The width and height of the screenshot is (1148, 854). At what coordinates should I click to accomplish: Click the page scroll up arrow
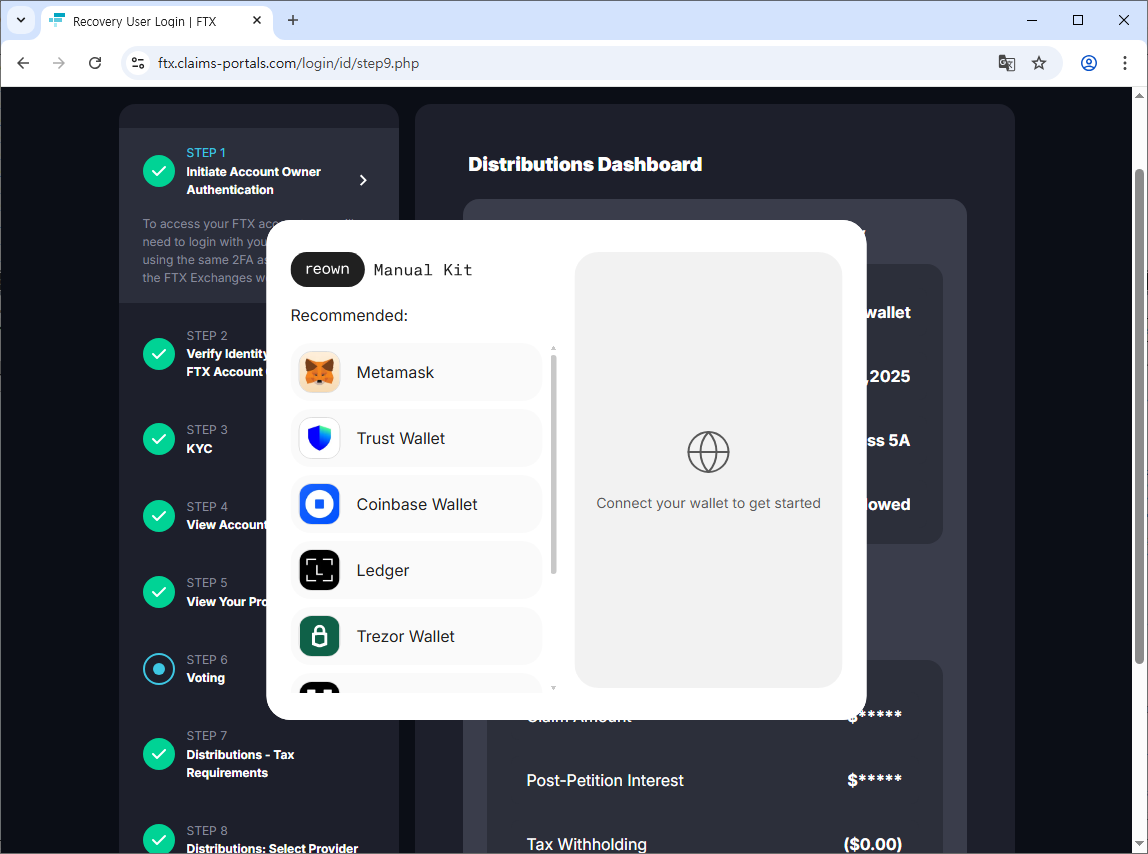[1138, 95]
